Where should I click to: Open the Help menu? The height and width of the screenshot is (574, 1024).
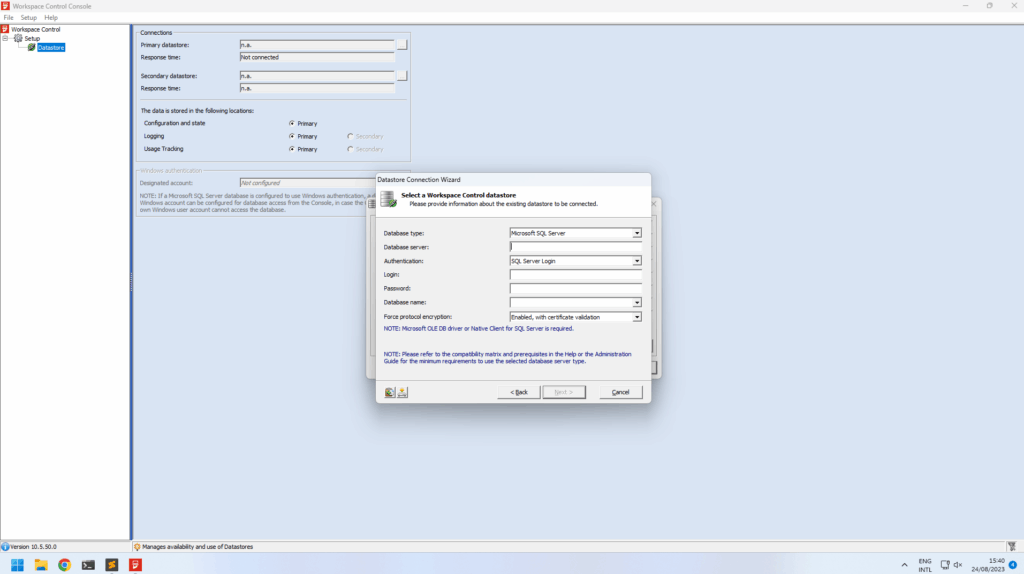pyautogui.click(x=51, y=18)
